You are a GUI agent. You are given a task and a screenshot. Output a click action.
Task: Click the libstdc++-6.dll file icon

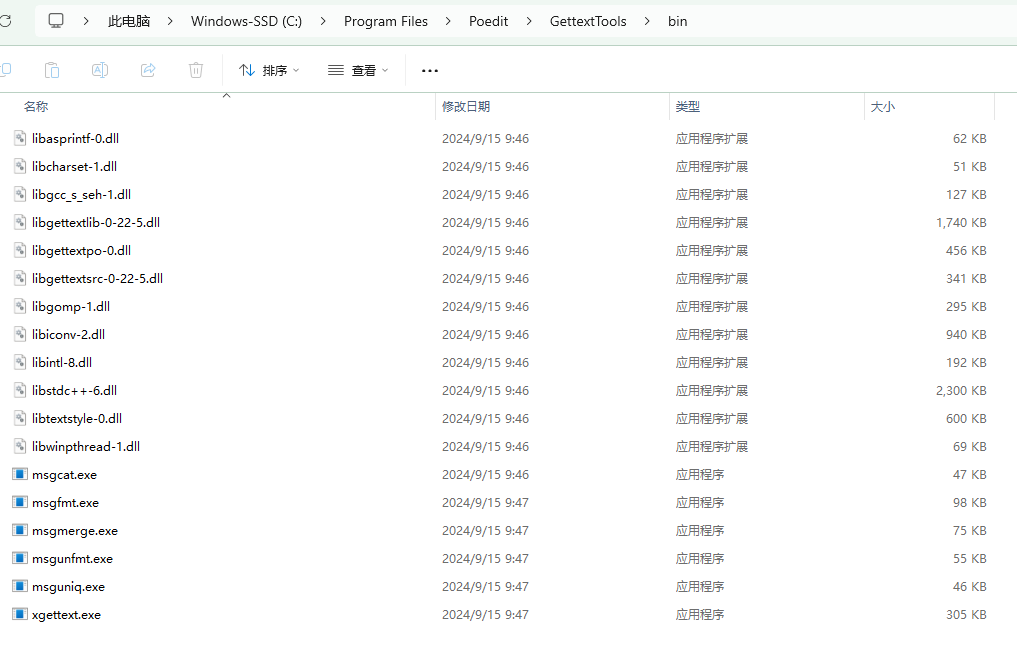point(20,390)
